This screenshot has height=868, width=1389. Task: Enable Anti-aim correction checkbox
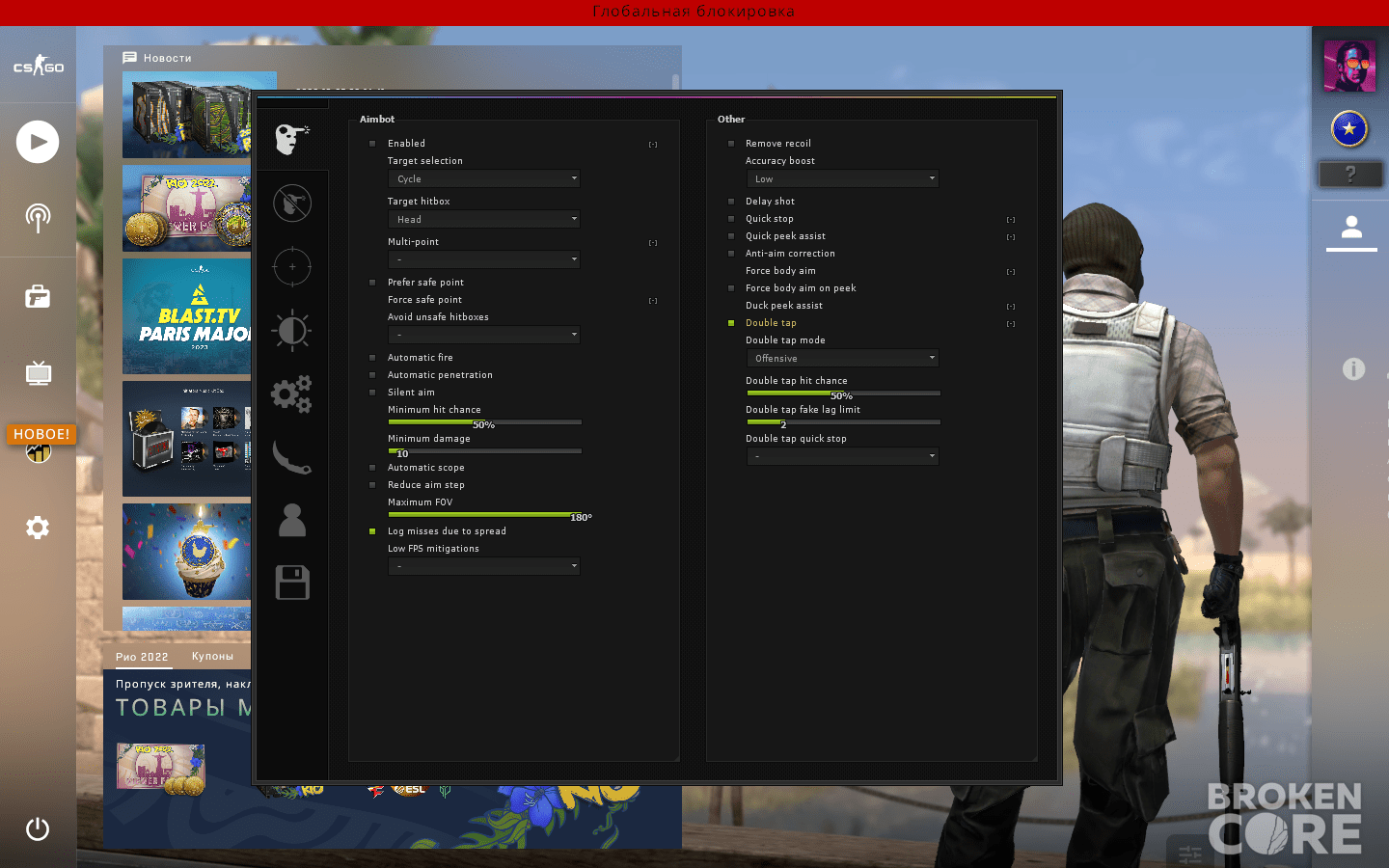coord(731,254)
